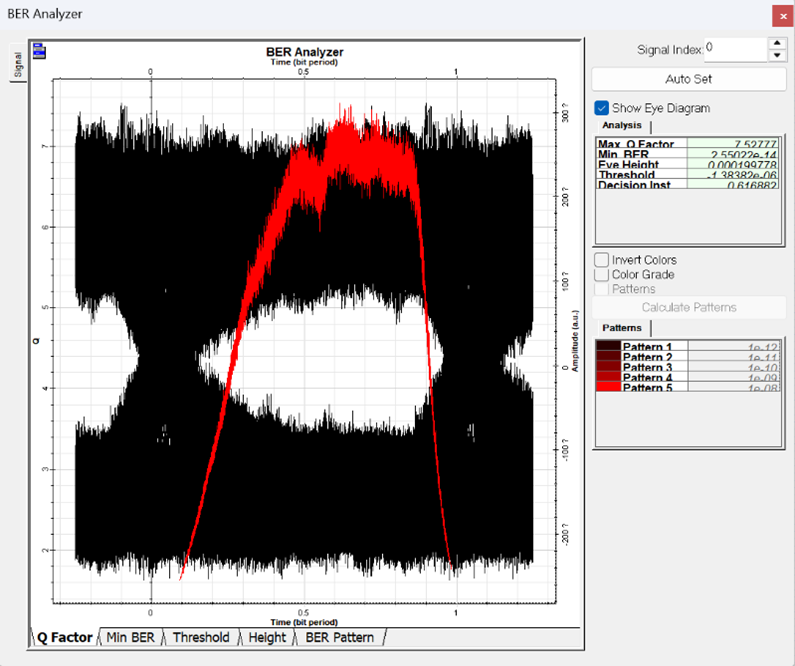Switch to the Min BER tab
Screen dimensions: 795x666
click(x=130, y=637)
